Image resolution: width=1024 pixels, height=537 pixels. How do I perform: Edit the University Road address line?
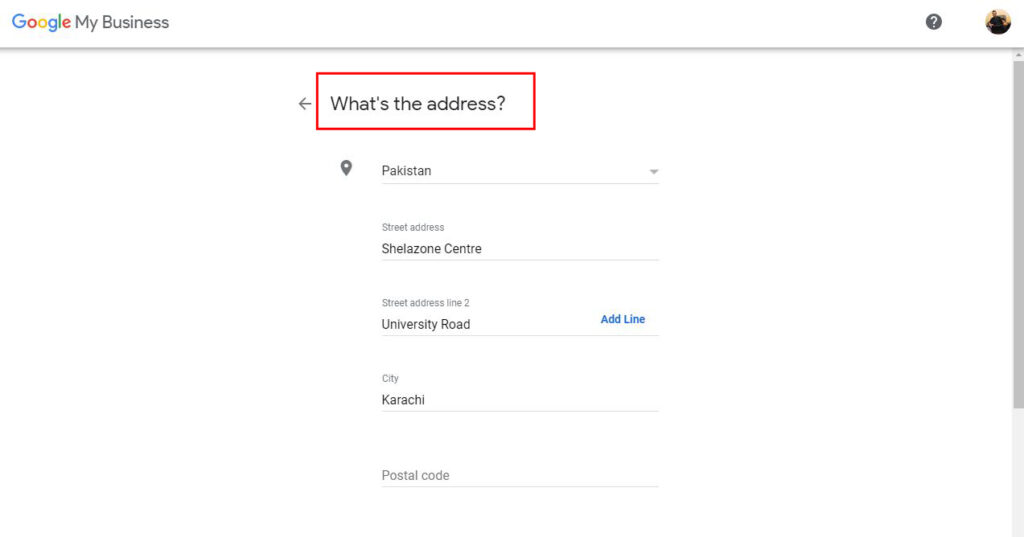[480, 324]
